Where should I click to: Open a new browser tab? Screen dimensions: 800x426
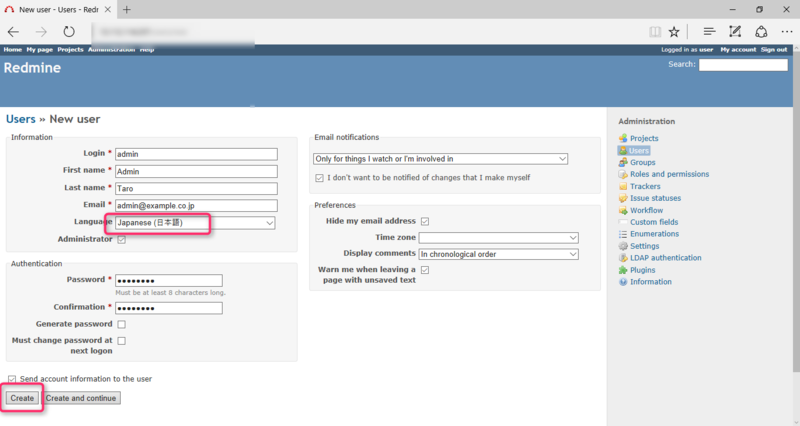tap(127, 9)
